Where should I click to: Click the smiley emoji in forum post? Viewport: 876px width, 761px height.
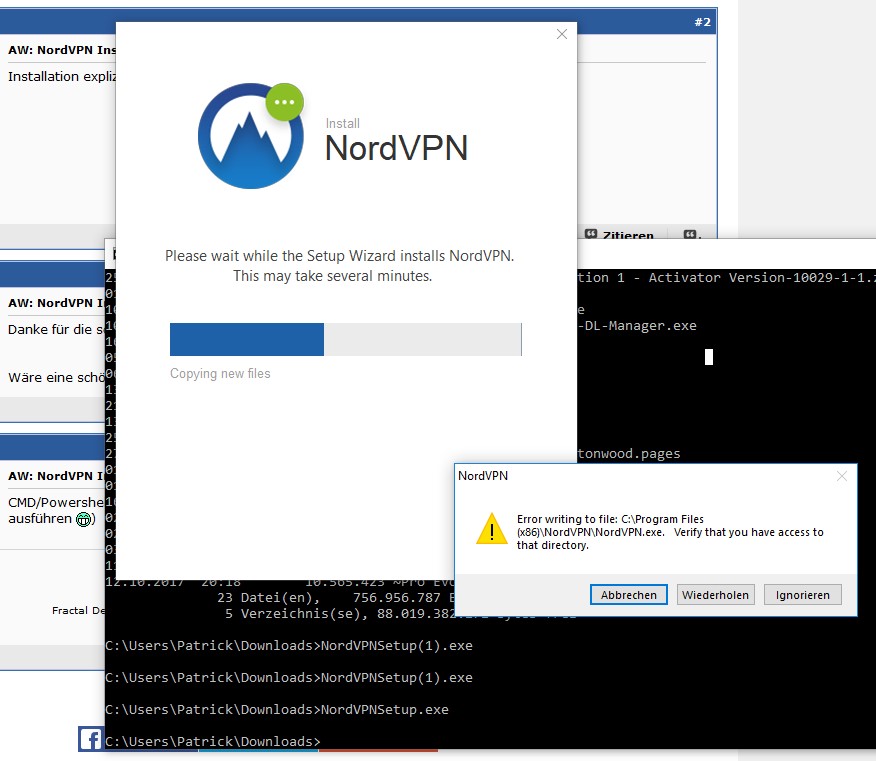tap(83, 519)
